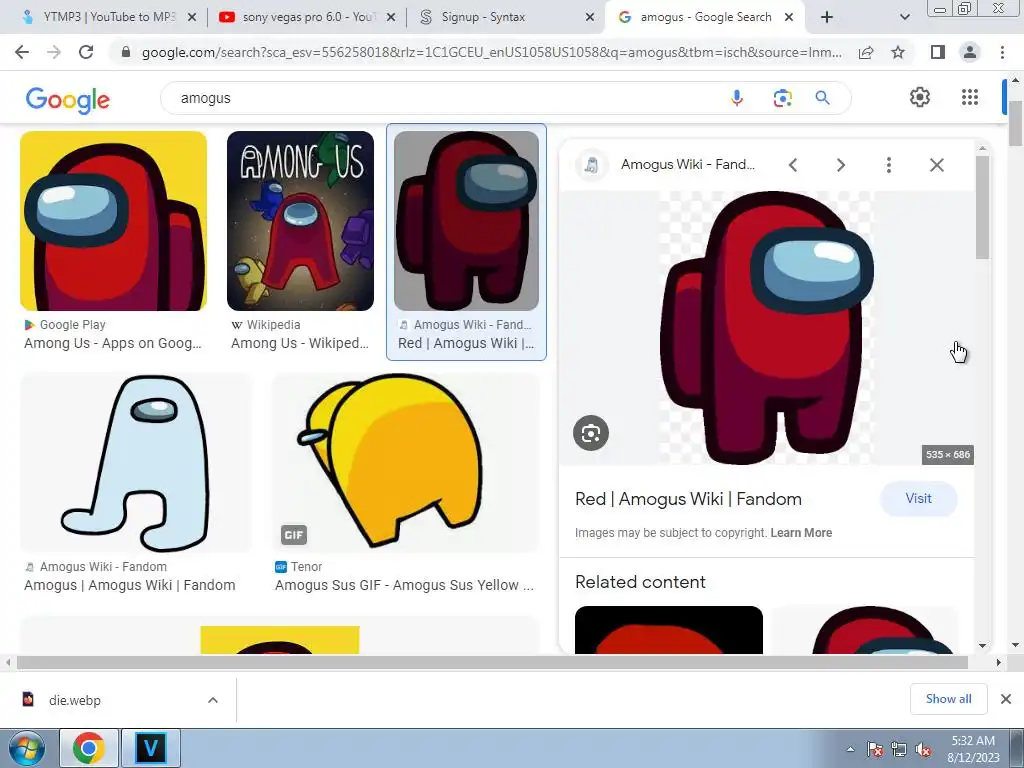The height and width of the screenshot is (768, 1024).
Task: Open Chrome profile avatar
Action: pyautogui.click(x=970, y=52)
